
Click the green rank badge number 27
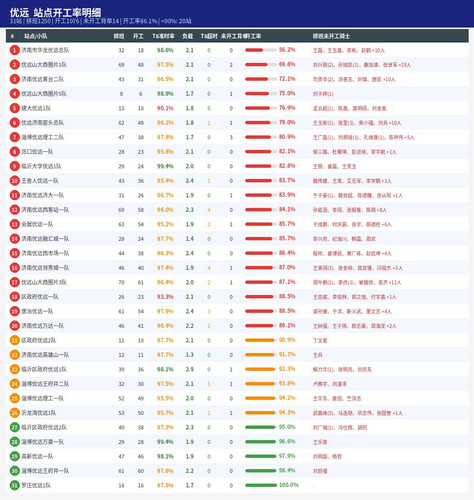[14, 427]
